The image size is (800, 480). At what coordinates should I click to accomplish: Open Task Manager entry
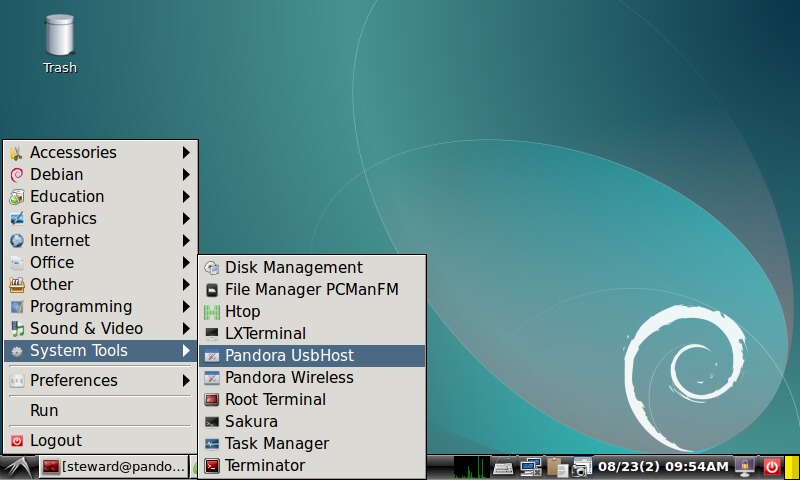pyautogui.click(x=312, y=444)
